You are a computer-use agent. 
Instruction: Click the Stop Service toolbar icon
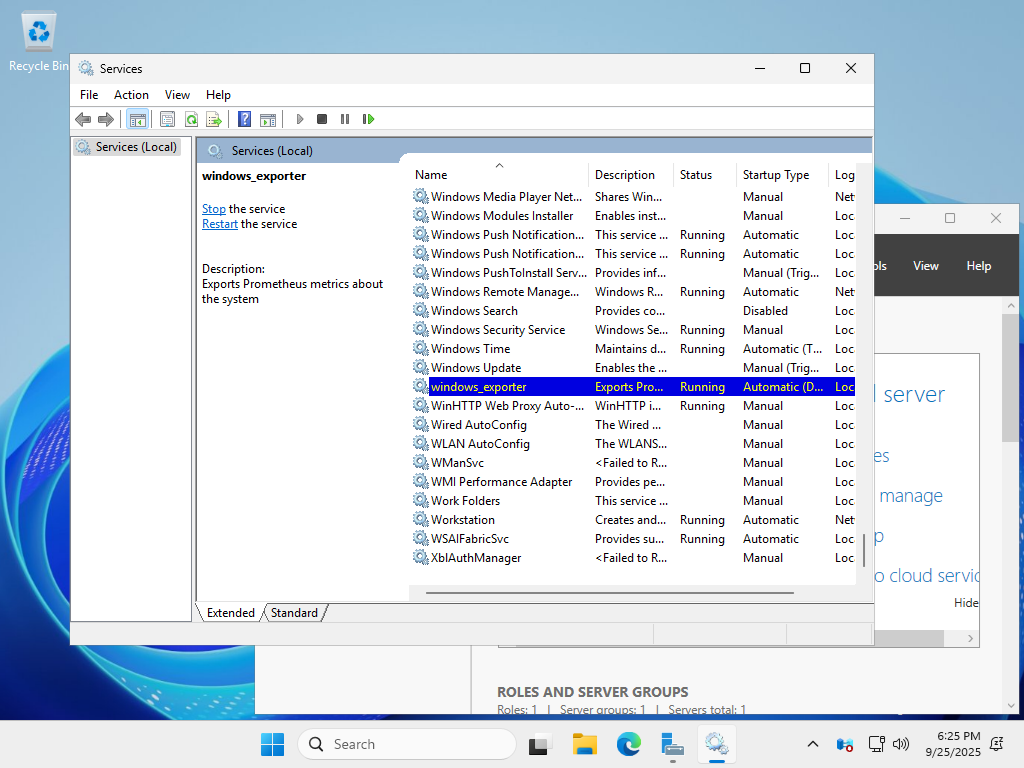pyautogui.click(x=322, y=119)
